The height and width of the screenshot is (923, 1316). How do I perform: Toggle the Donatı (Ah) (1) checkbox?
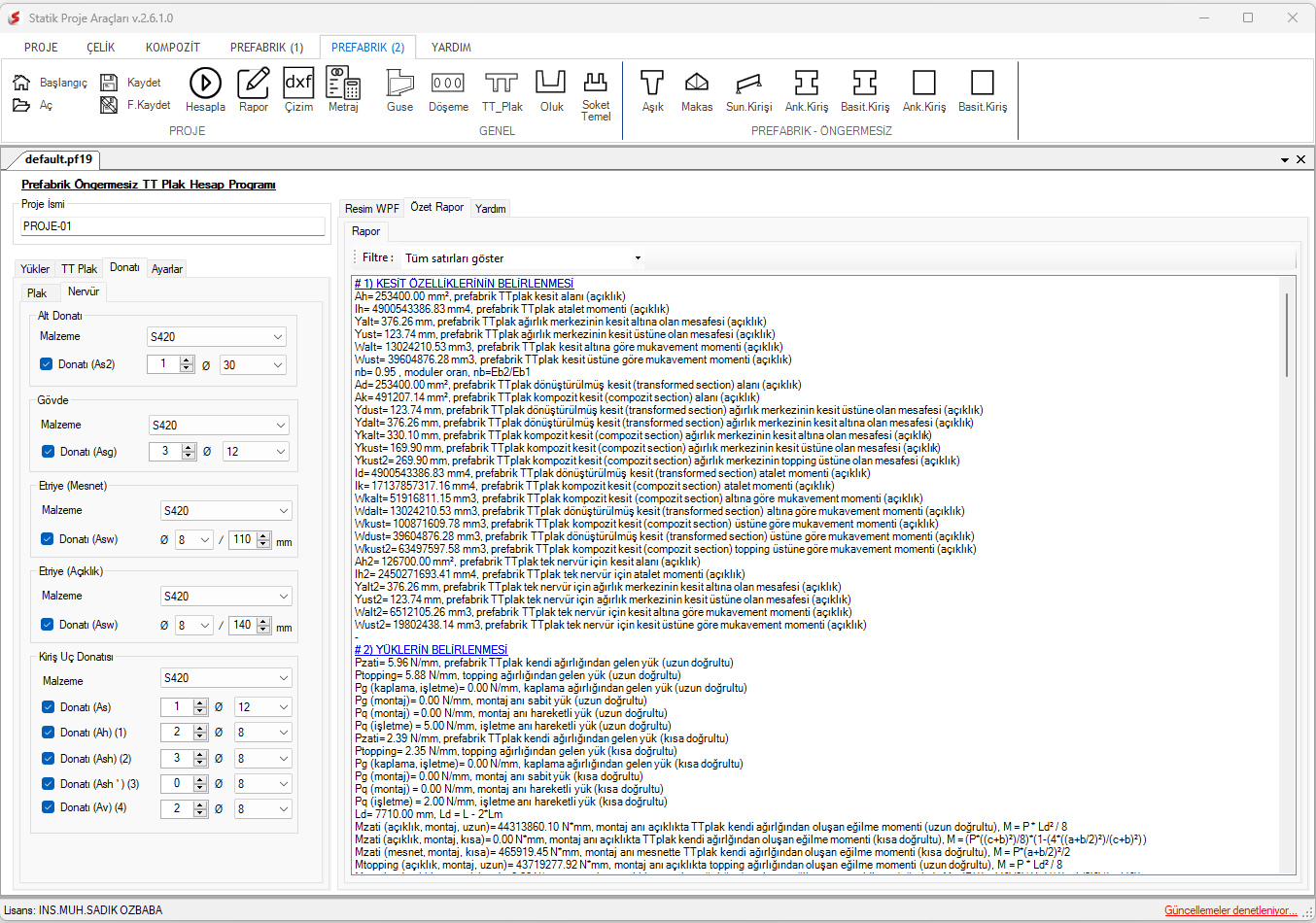click(x=48, y=733)
